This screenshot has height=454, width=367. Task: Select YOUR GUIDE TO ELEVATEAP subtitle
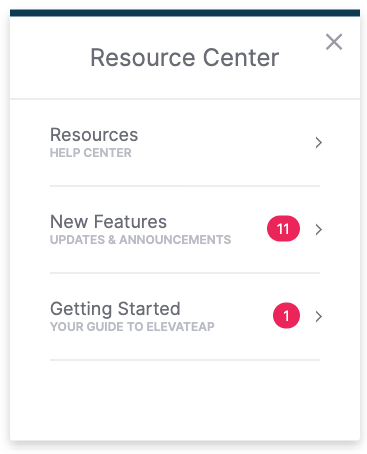coord(132,327)
